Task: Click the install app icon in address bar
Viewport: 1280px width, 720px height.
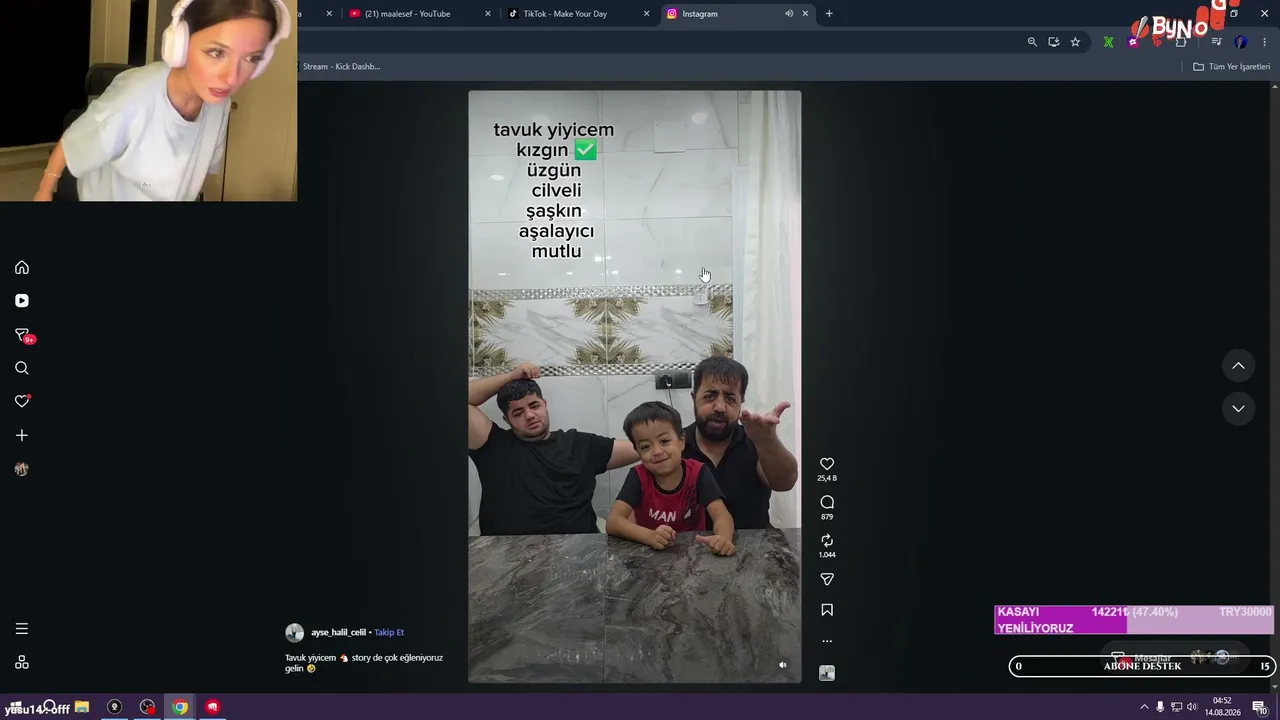Action: pyautogui.click(x=1054, y=42)
